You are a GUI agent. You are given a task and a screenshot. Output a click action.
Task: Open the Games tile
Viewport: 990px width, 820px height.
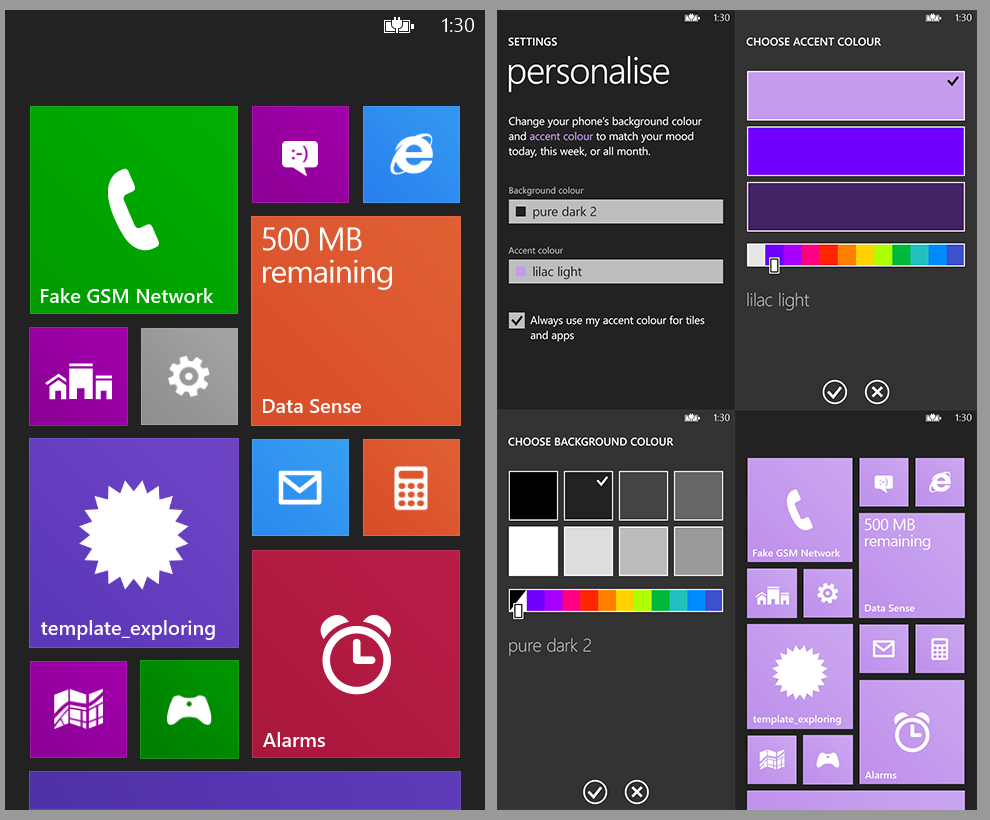(189, 709)
